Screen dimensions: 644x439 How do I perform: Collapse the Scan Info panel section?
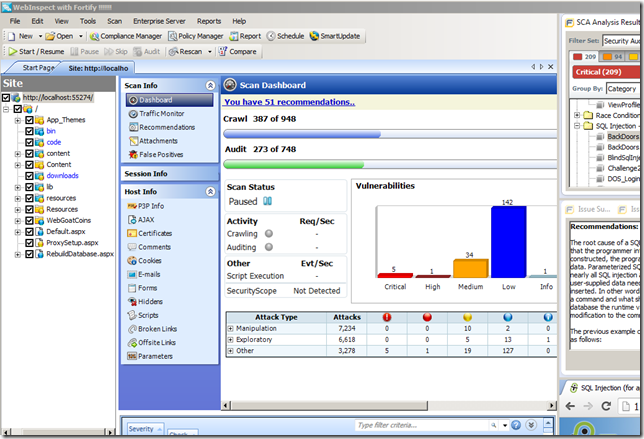point(208,86)
